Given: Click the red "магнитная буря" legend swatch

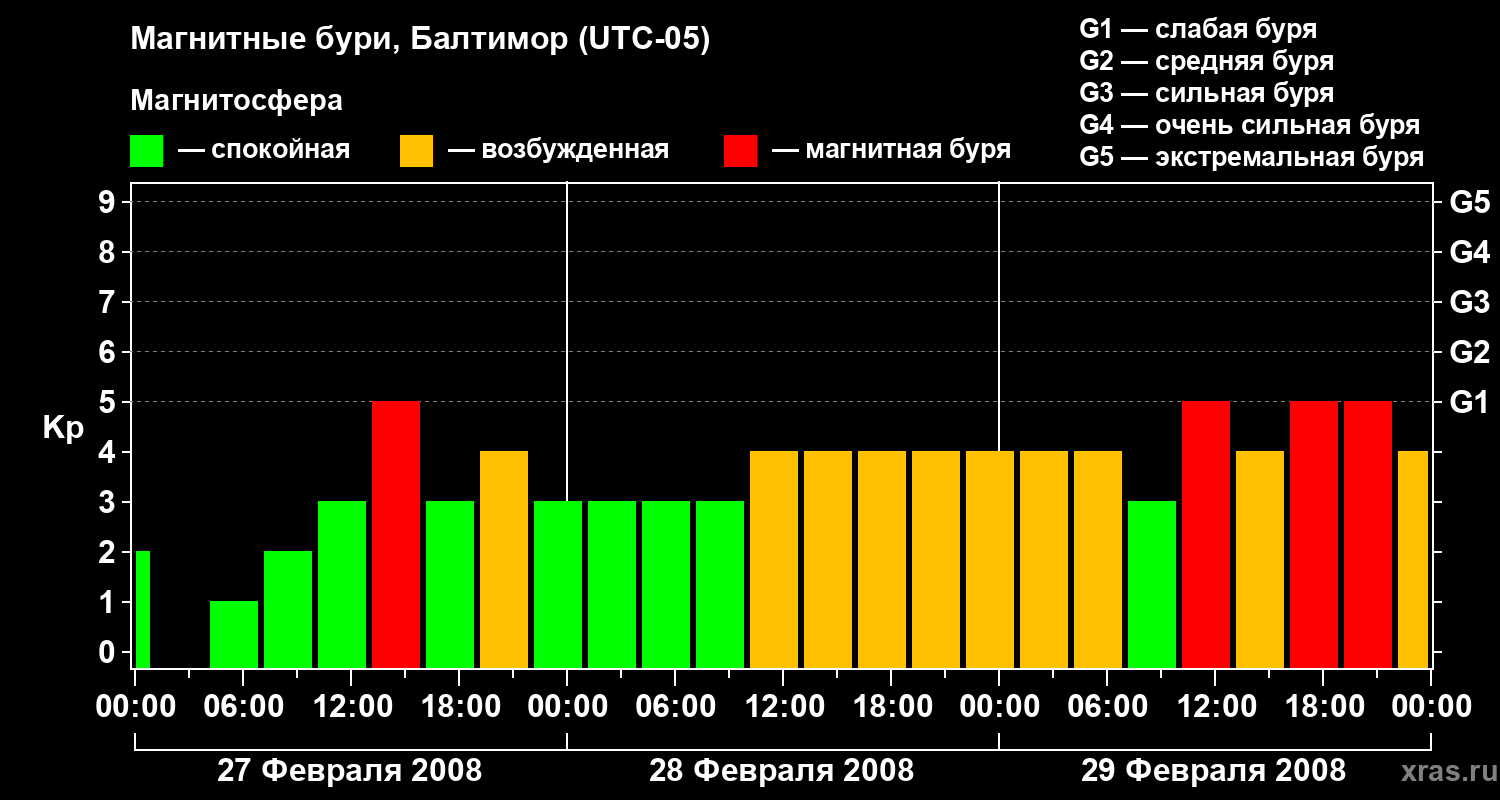Looking at the screenshot, I should (x=740, y=151).
